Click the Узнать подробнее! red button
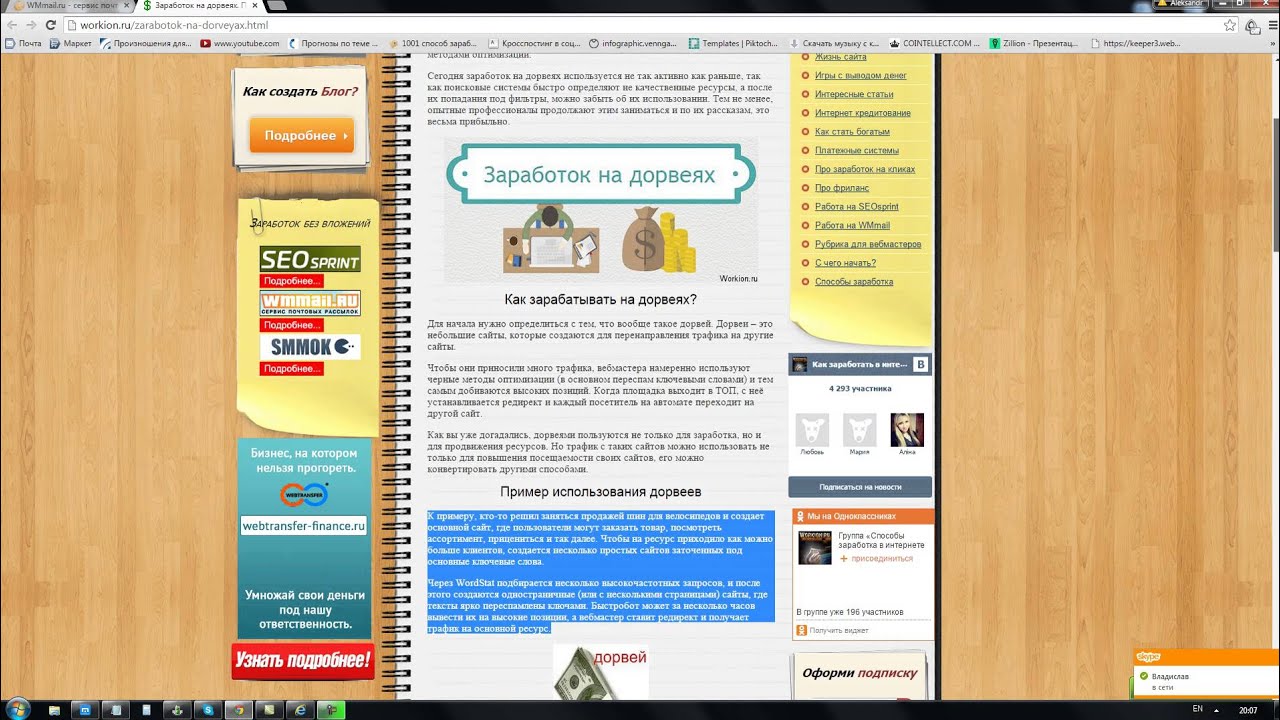This screenshot has height=720, width=1280. (x=303, y=661)
